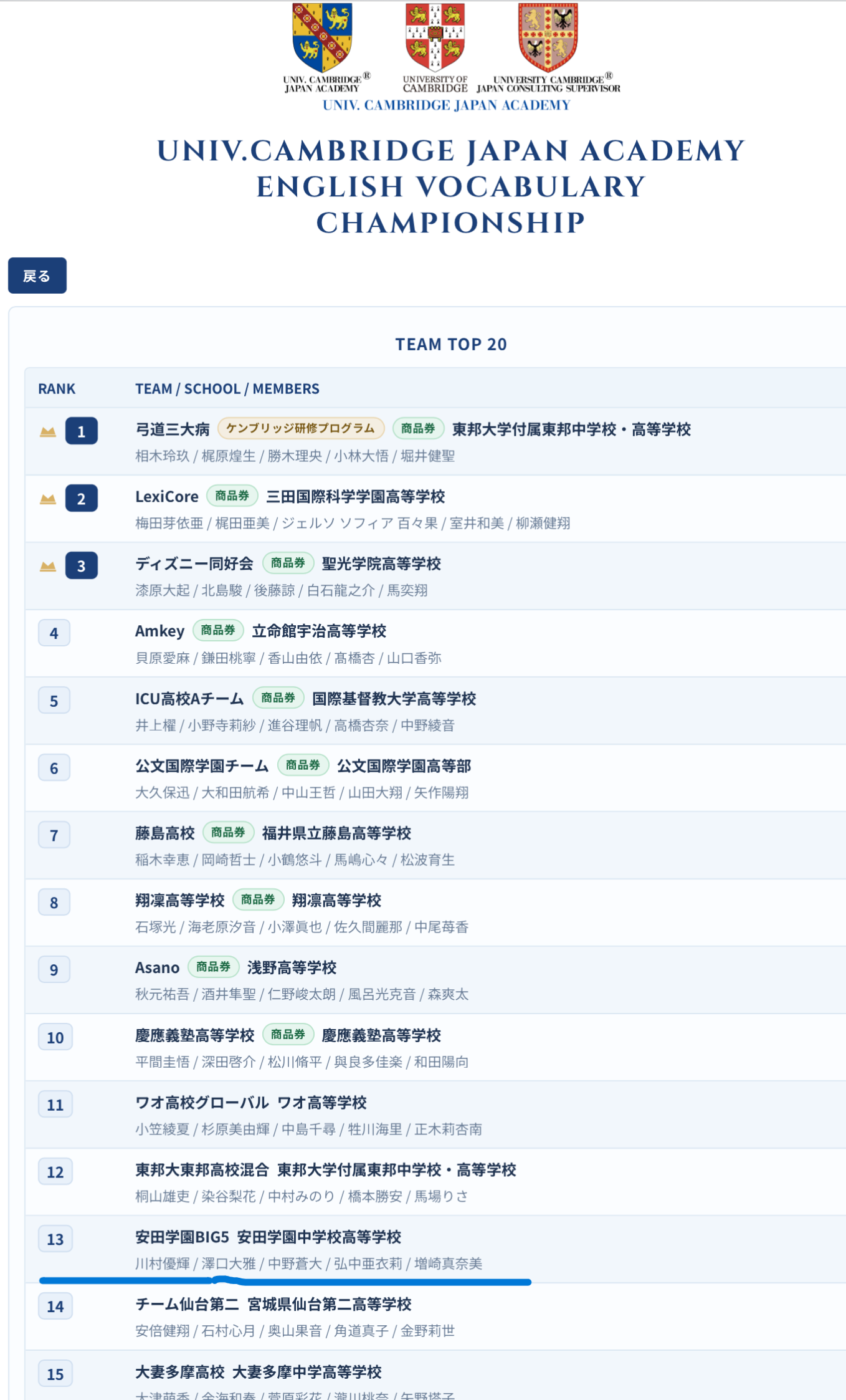Open team name 弓道三大病
The width and height of the screenshot is (846, 1400).
tap(172, 429)
